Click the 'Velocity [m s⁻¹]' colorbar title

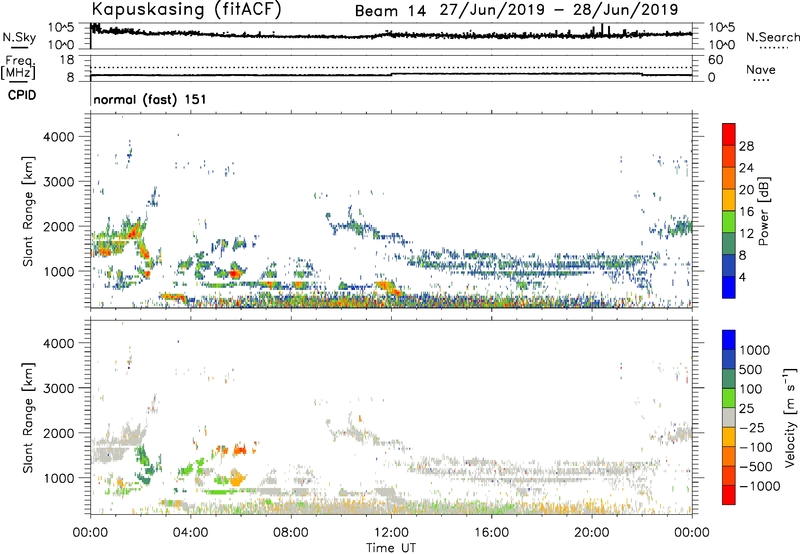coord(790,417)
